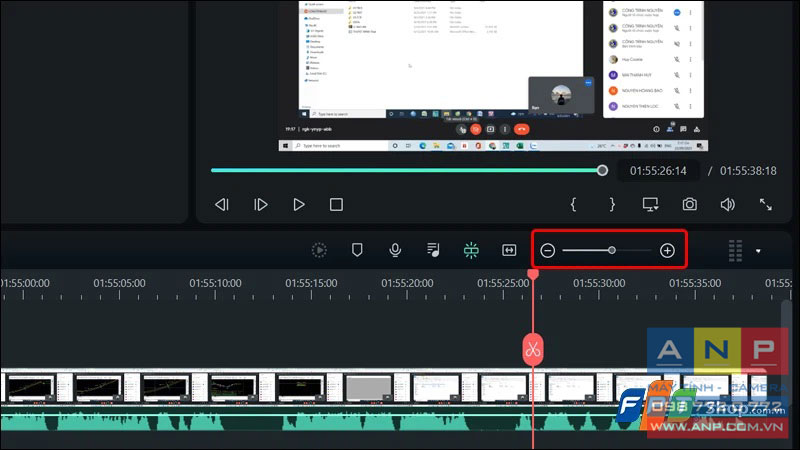Image resolution: width=800 pixels, height=450 pixels.
Task: Zoom in timeline with the plus button
Action: tap(667, 251)
